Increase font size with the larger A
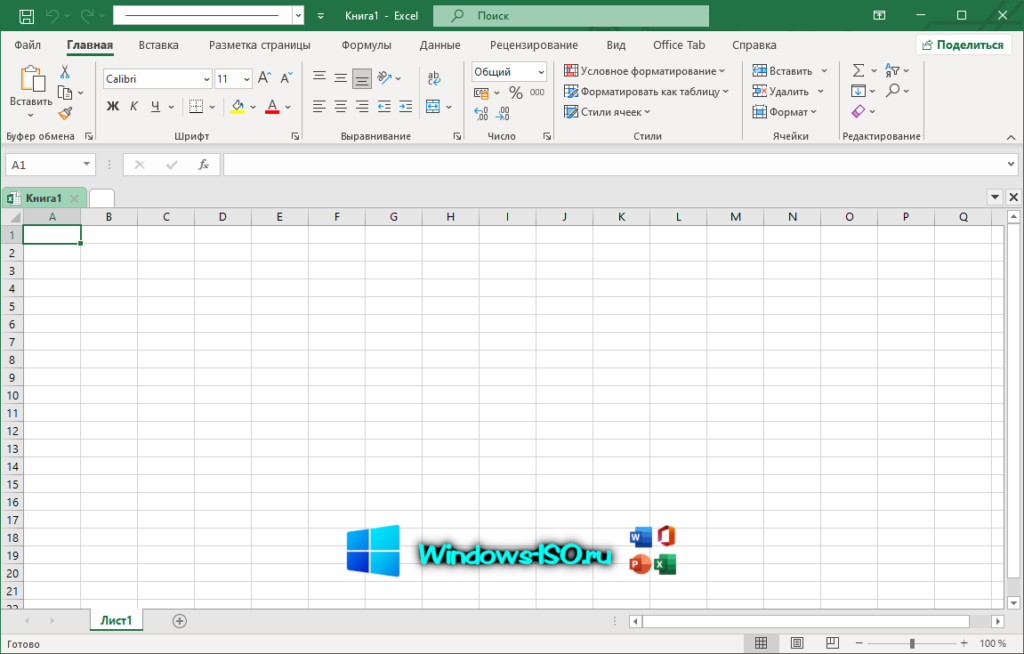The width and height of the screenshot is (1024, 654). [x=264, y=78]
